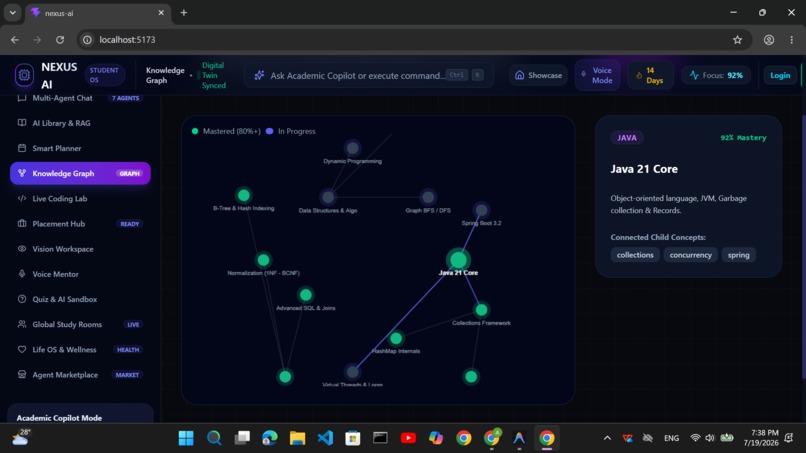
Task: Click the collections child concept chip
Action: pos(635,255)
